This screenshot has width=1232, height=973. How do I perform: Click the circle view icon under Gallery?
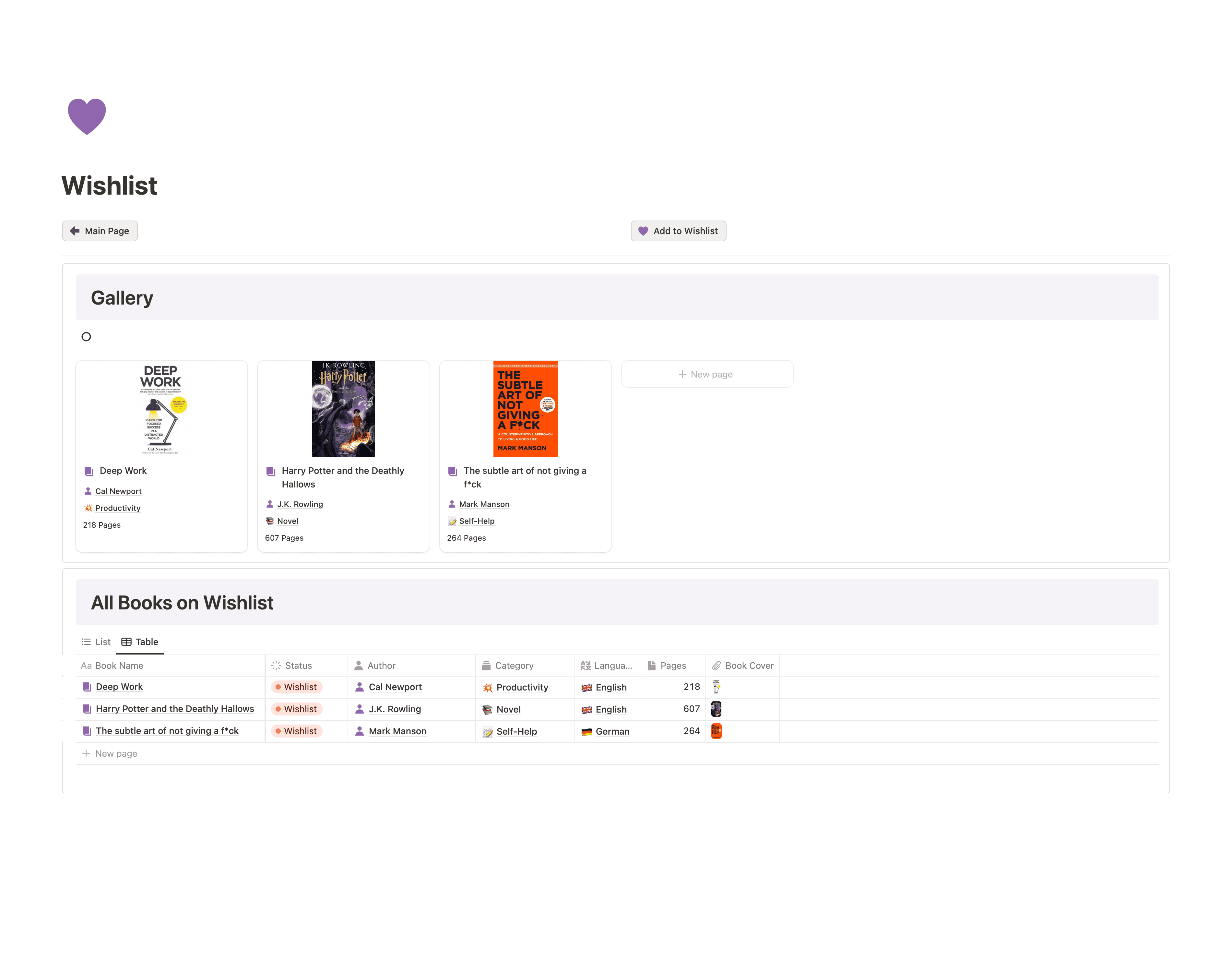[x=86, y=337]
